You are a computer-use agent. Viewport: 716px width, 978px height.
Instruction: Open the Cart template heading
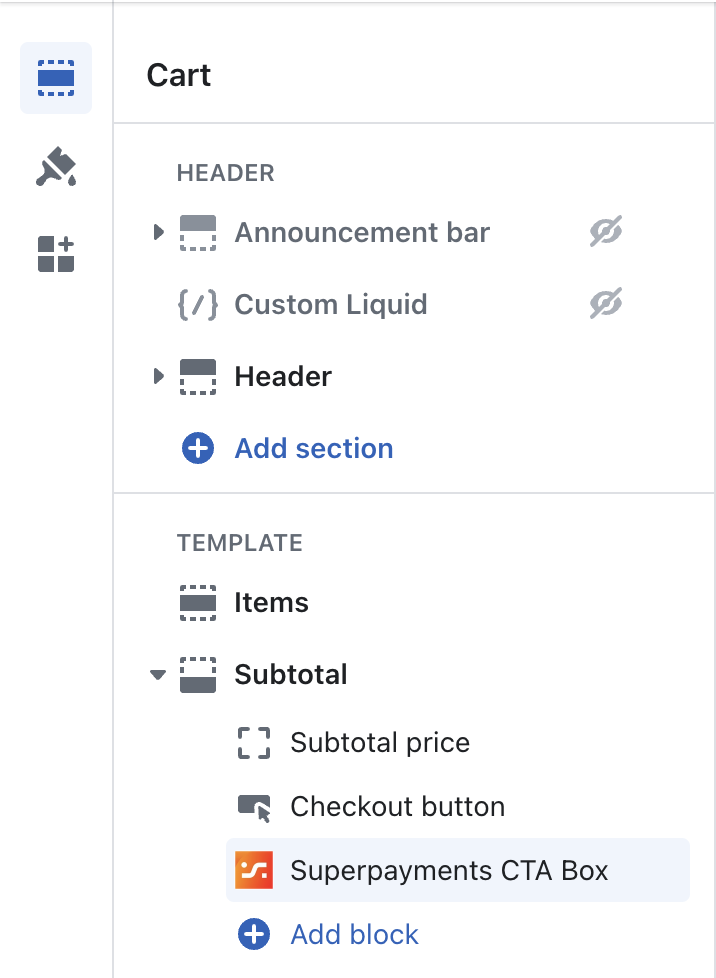click(178, 75)
